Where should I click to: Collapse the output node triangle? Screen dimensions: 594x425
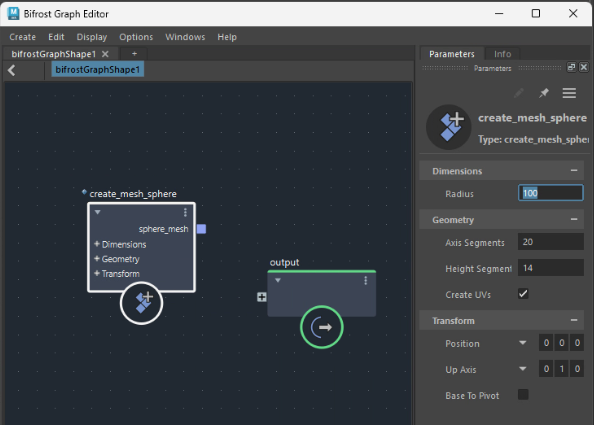pyautogui.click(x=278, y=280)
